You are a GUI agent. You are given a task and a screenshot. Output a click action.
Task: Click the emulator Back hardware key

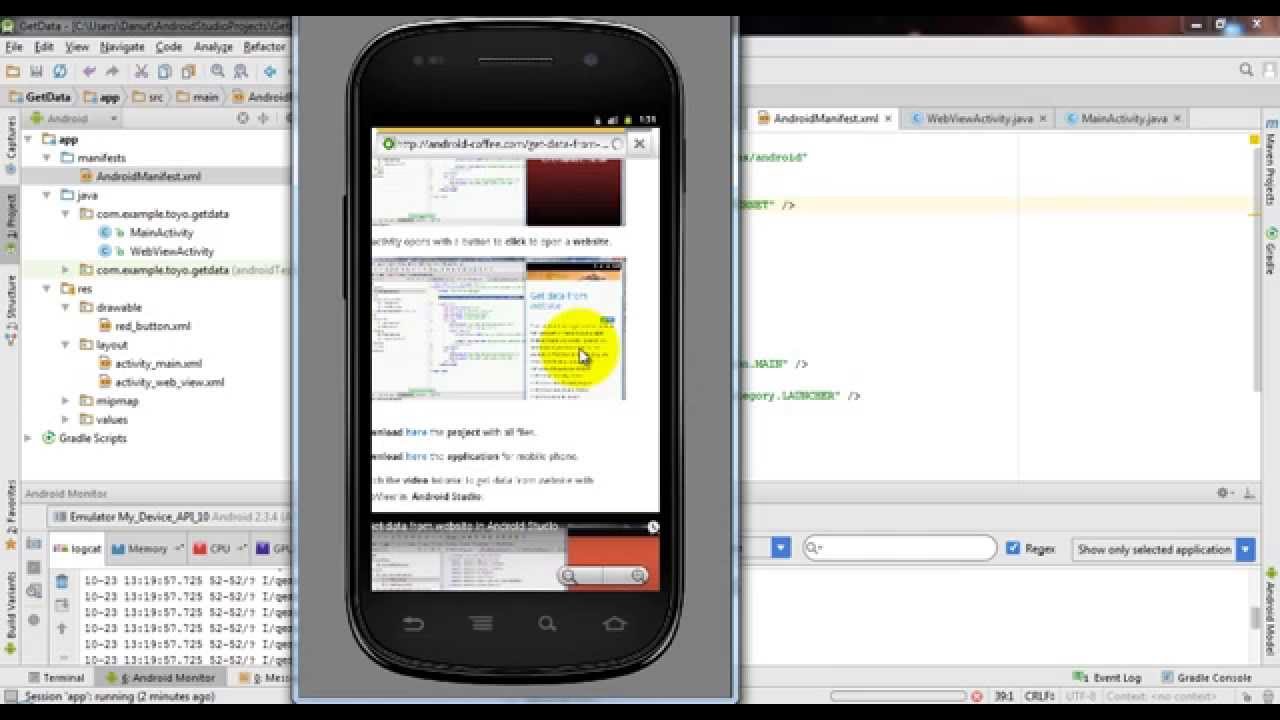coord(413,624)
